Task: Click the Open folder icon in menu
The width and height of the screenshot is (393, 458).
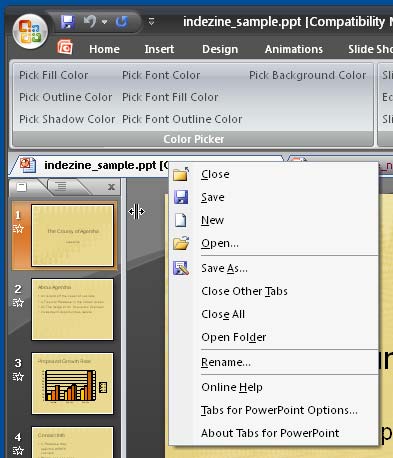Action: 181,243
